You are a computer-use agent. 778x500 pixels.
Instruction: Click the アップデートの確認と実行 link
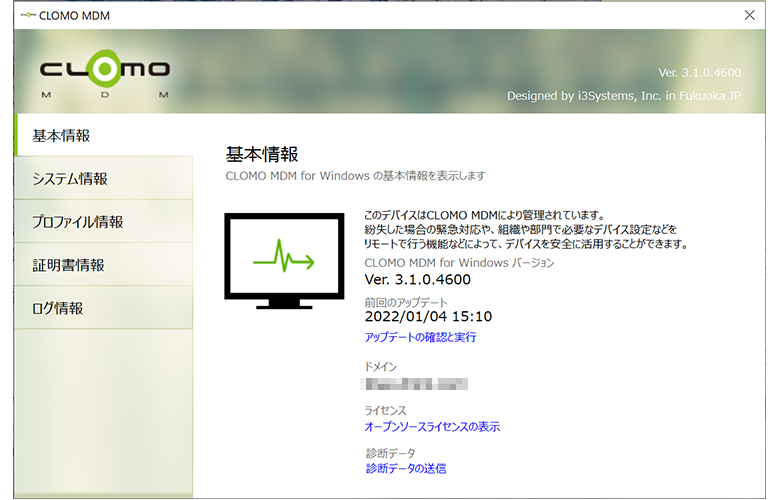tap(420, 337)
